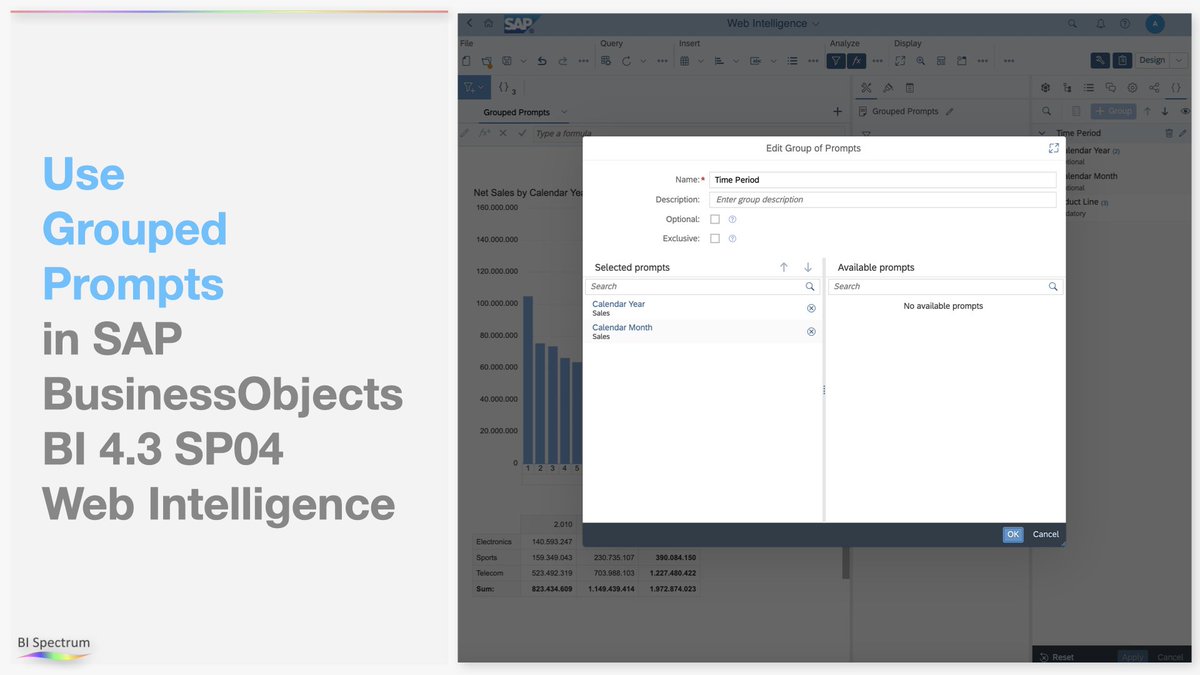Confirm dialog with OK button

click(x=1013, y=534)
